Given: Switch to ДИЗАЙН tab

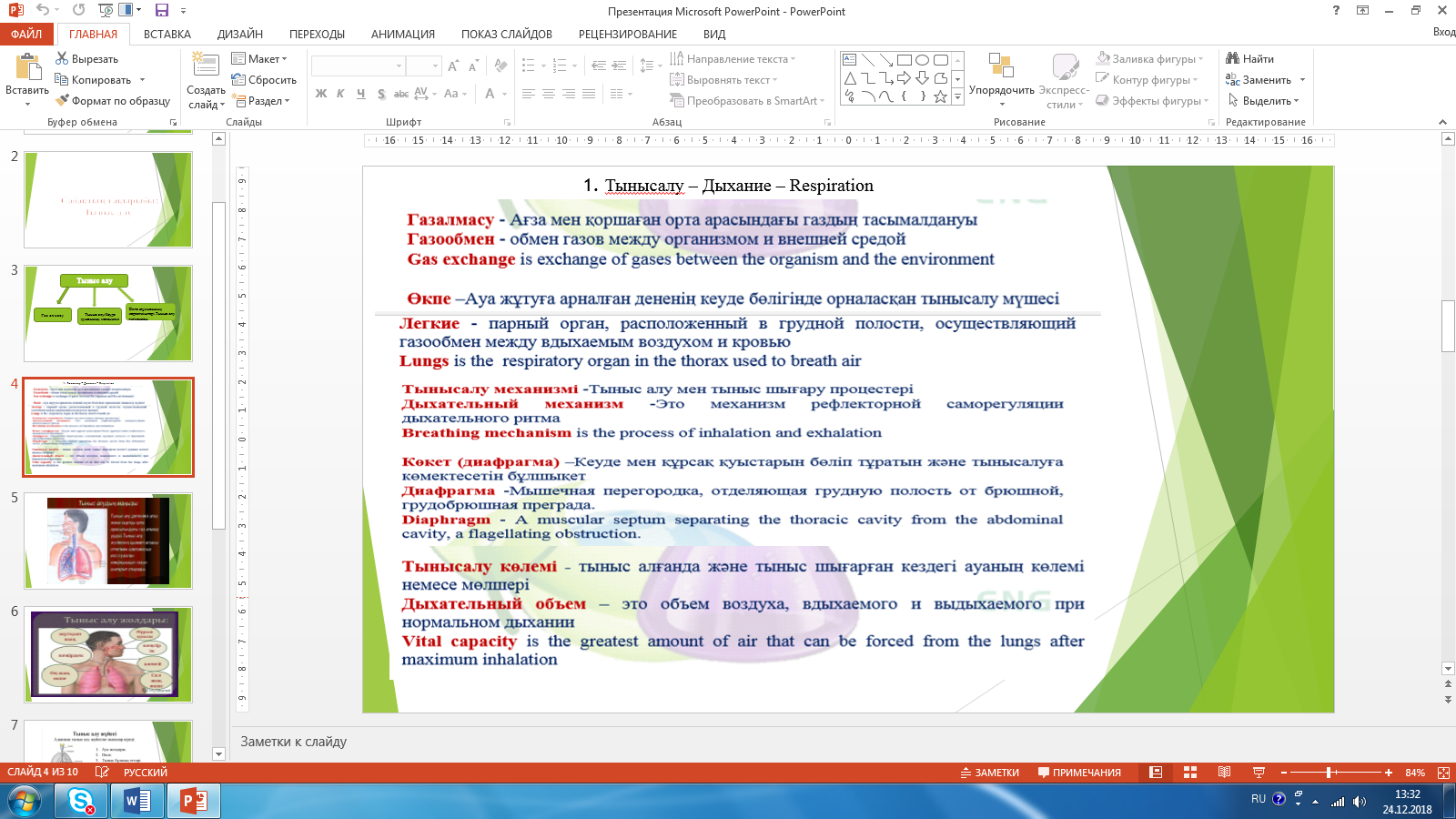Looking at the screenshot, I should pyautogui.click(x=240, y=34).
